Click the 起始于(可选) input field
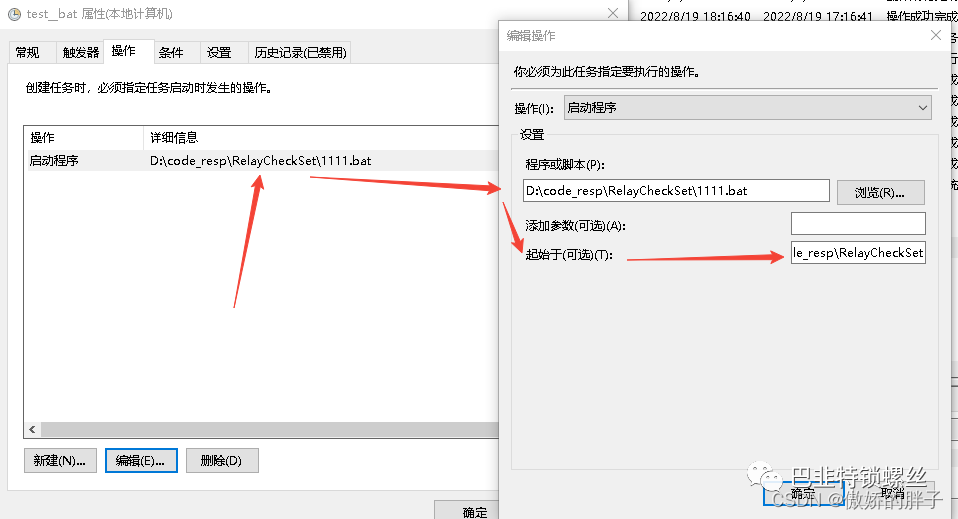This screenshot has height=519, width=958. (858, 252)
